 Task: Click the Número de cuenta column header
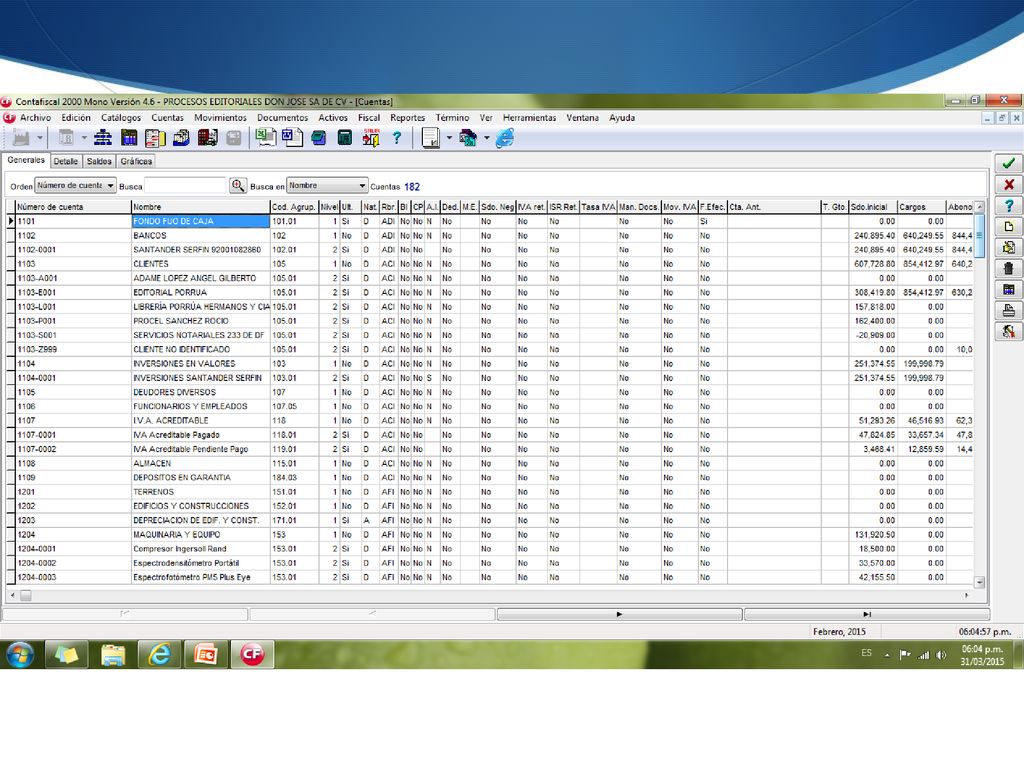73,207
